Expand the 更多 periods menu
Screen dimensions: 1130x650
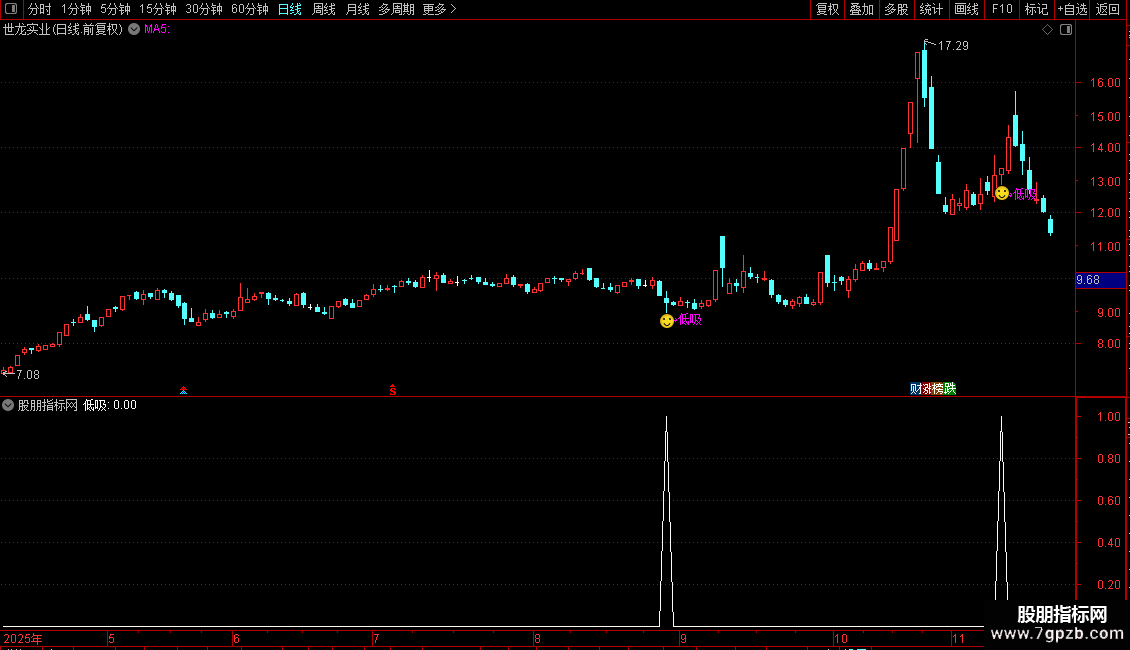439,9
